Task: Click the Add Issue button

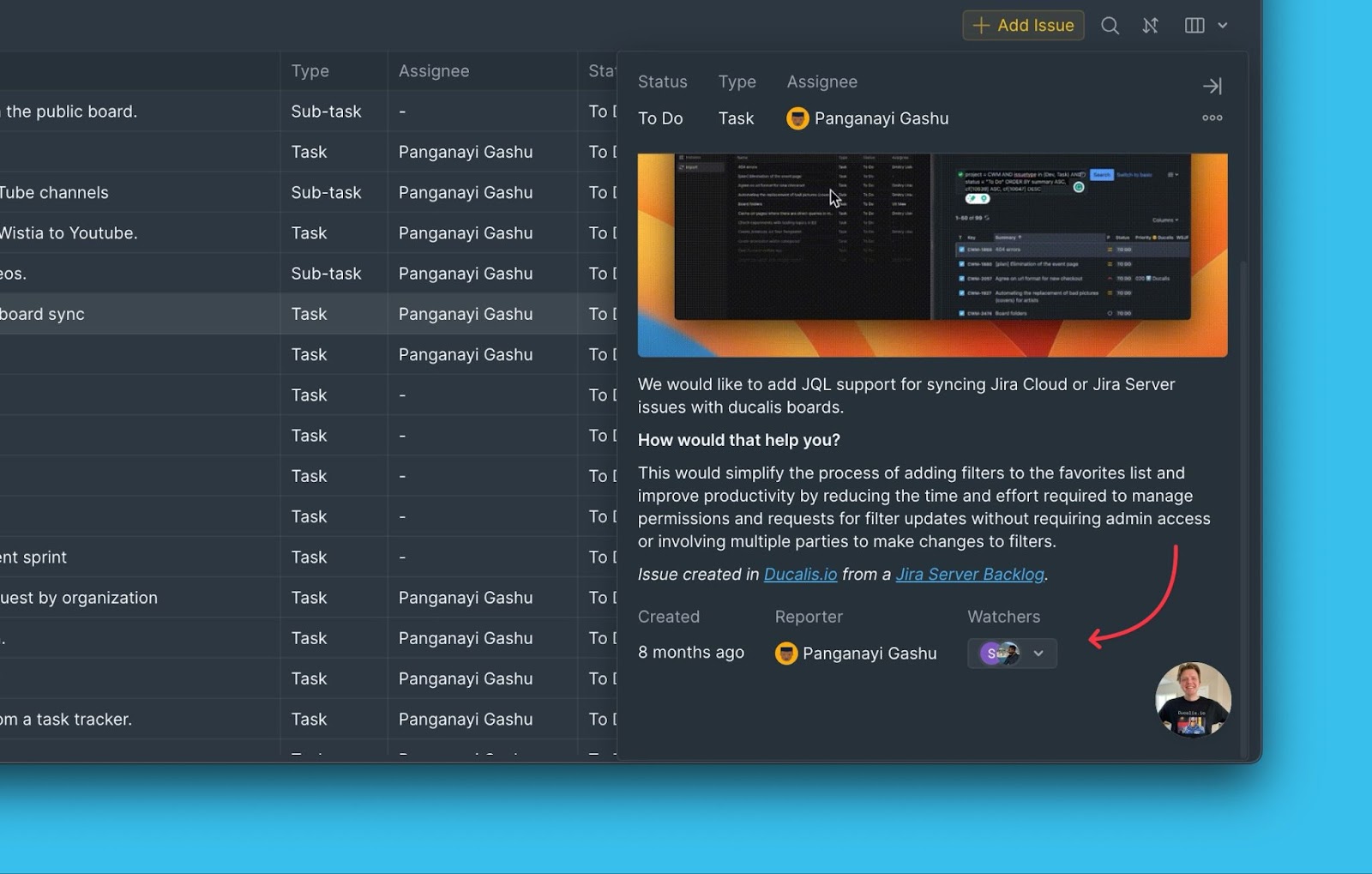Action: 1023,26
